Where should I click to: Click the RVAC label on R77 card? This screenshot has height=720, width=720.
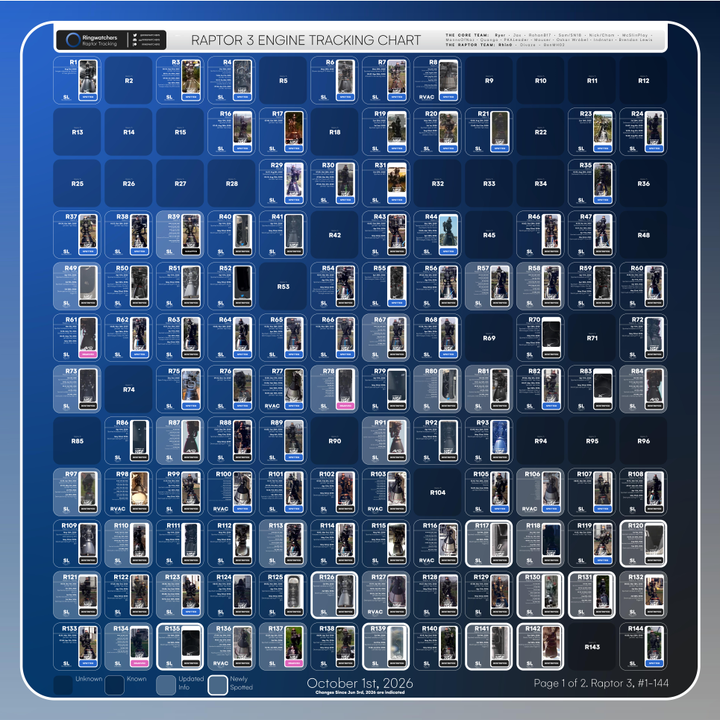(272, 406)
